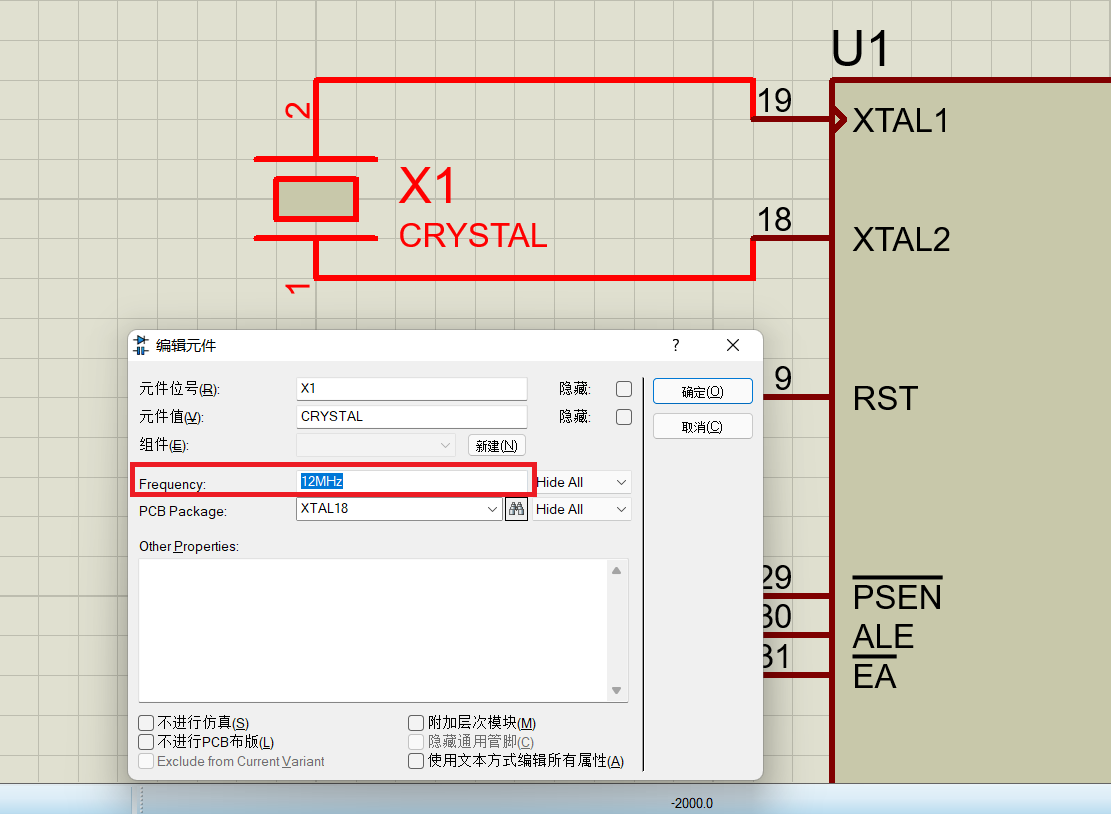Viewport: 1111px width, 814px height.
Task: Click the ALE pin label on U1
Action: point(883,636)
